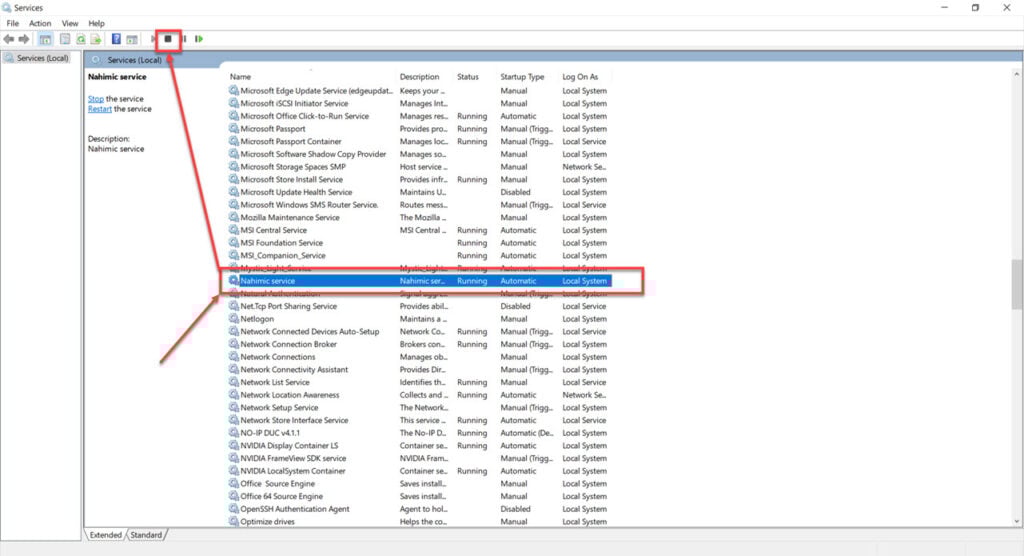Click the Office Source Engine gear icon
Viewport: 1024px width, 556px height.
234,483
